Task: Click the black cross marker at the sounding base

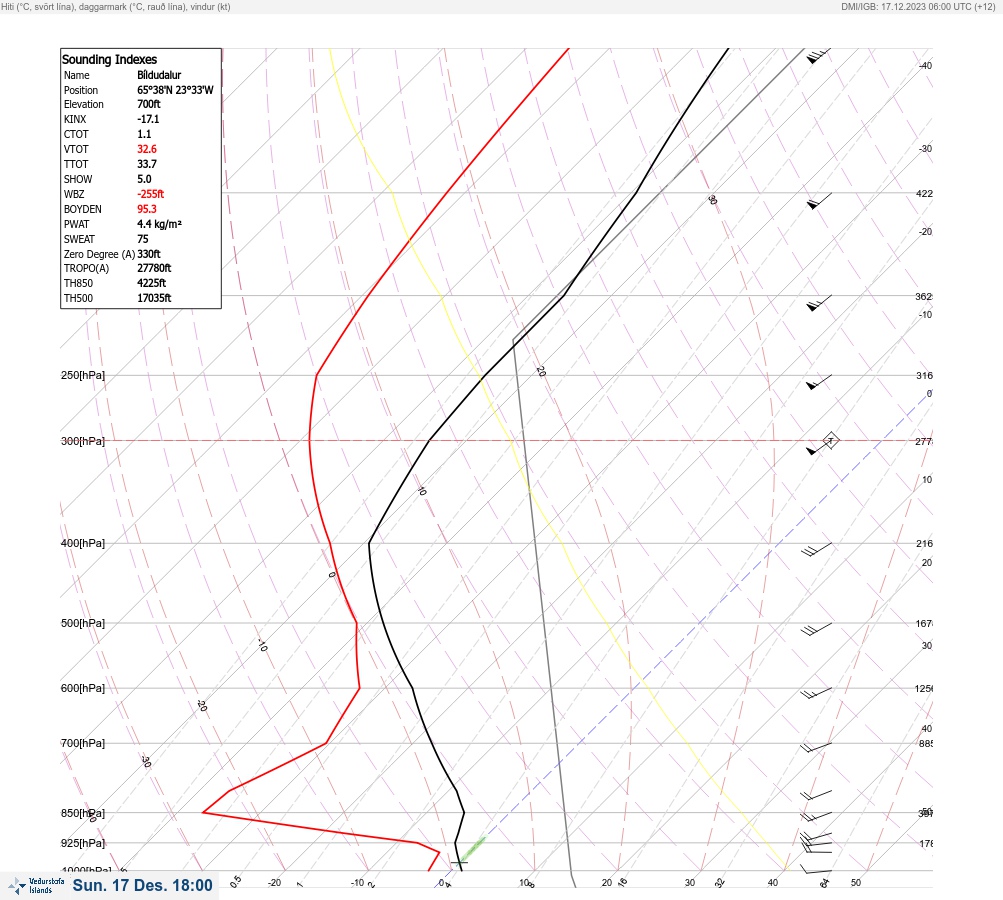Action: 459,862
